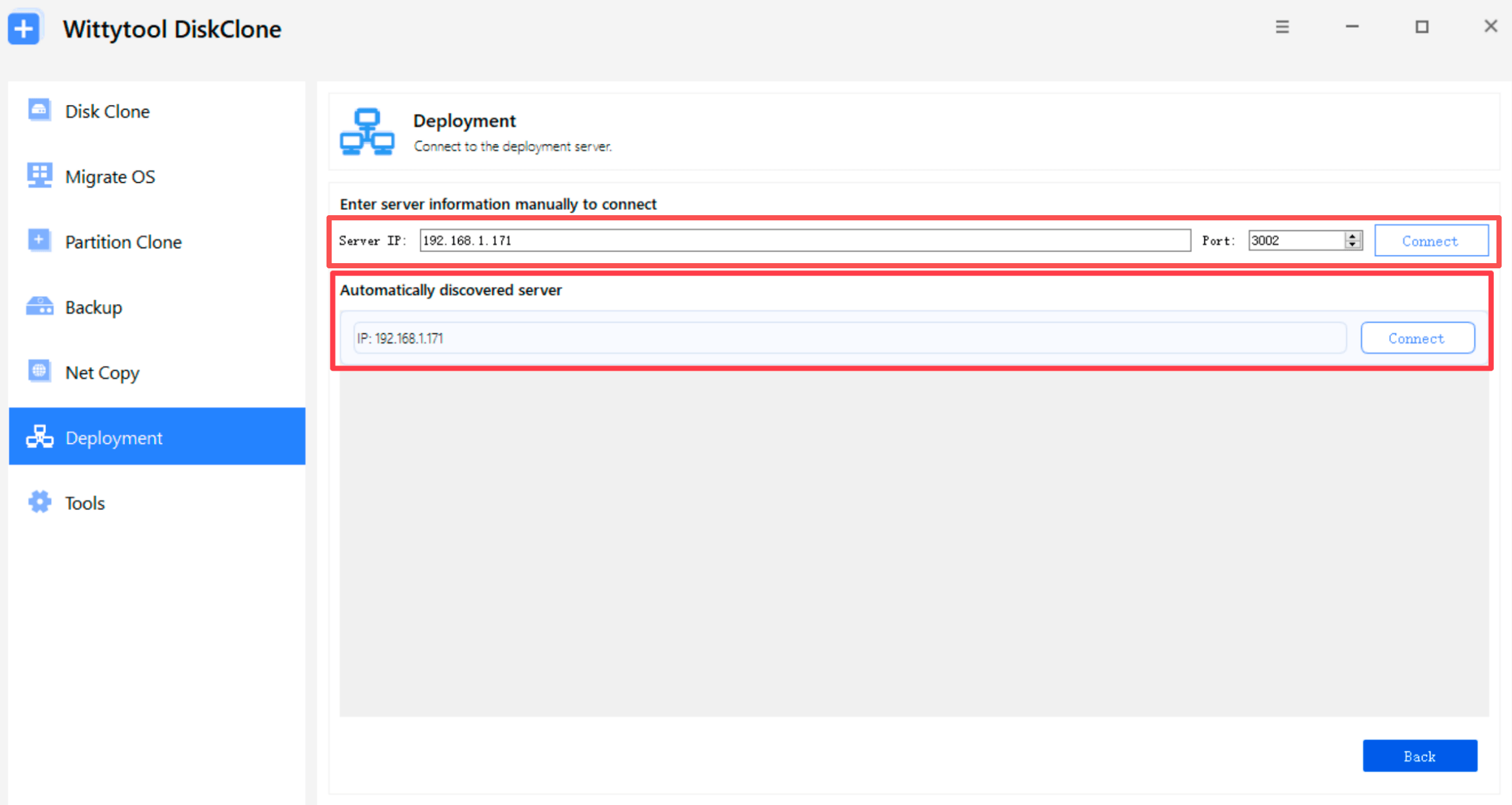Viewport: 1512px width, 805px height.
Task: Decrease the Port value with down arrow
Action: pos(1353,245)
